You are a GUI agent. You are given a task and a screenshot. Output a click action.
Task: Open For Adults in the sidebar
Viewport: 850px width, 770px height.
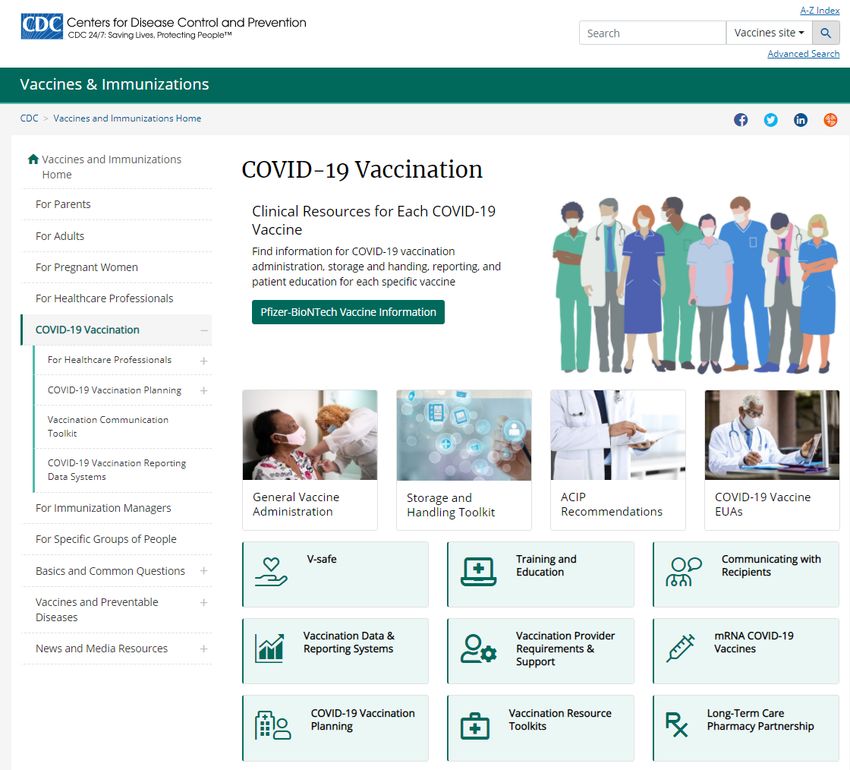(x=60, y=236)
